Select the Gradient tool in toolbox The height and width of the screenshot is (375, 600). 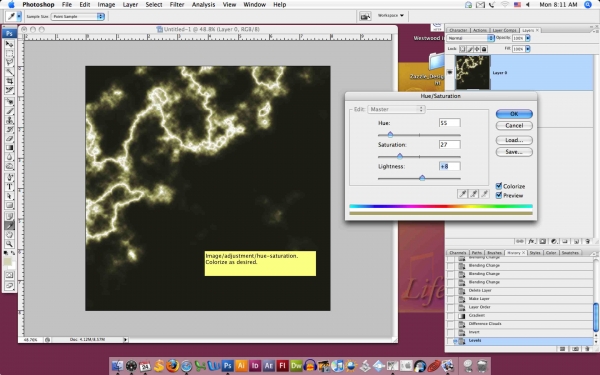[x=9, y=148]
